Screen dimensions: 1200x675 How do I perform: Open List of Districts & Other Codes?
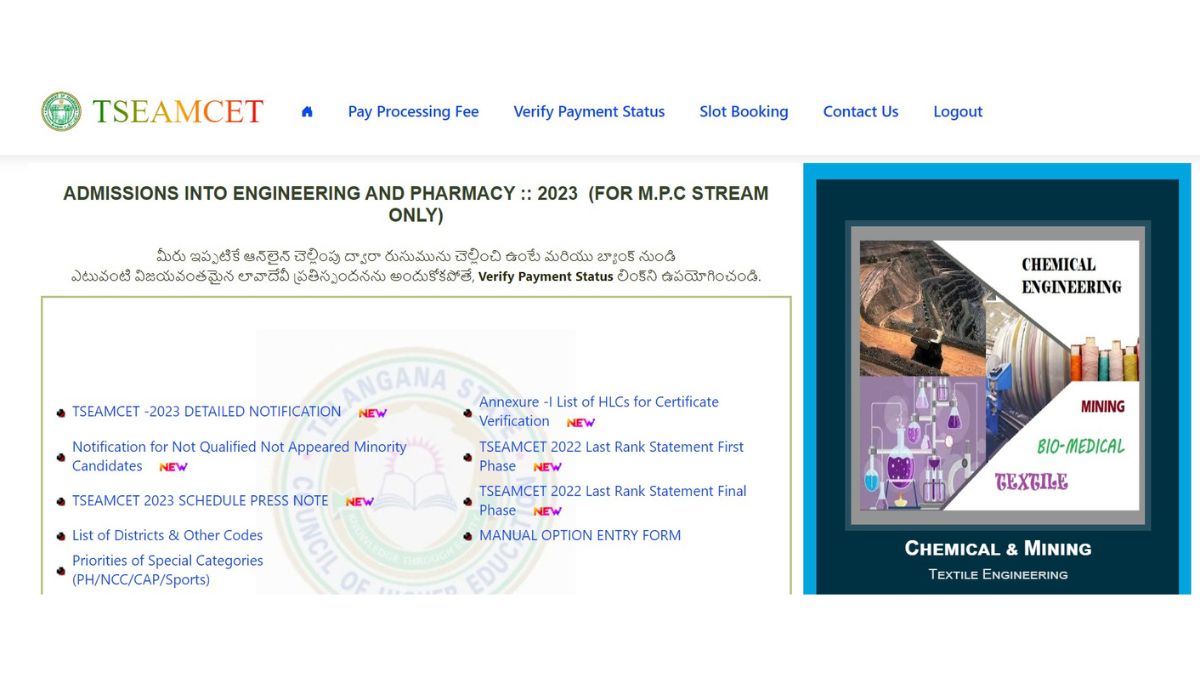167,535
